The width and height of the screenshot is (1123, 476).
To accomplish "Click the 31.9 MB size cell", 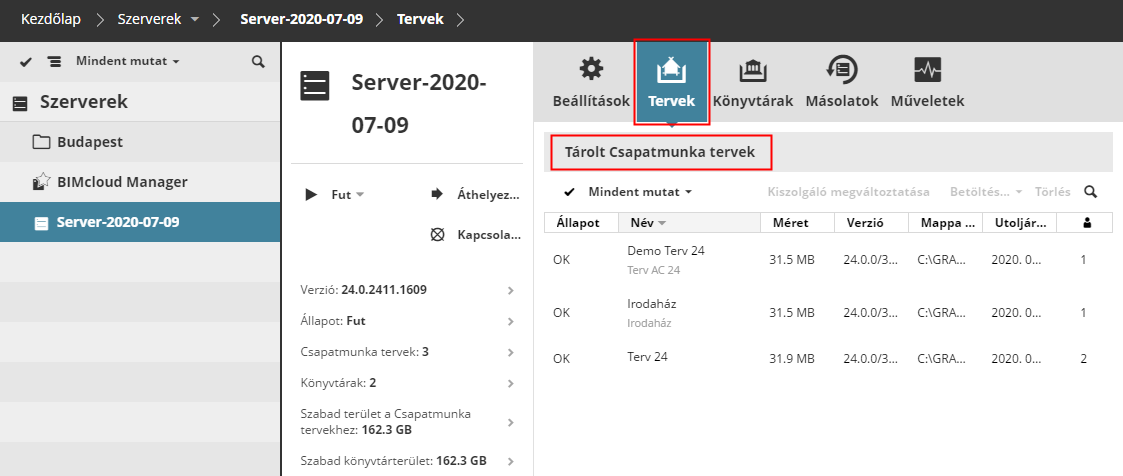I will [x=791, y=359].
